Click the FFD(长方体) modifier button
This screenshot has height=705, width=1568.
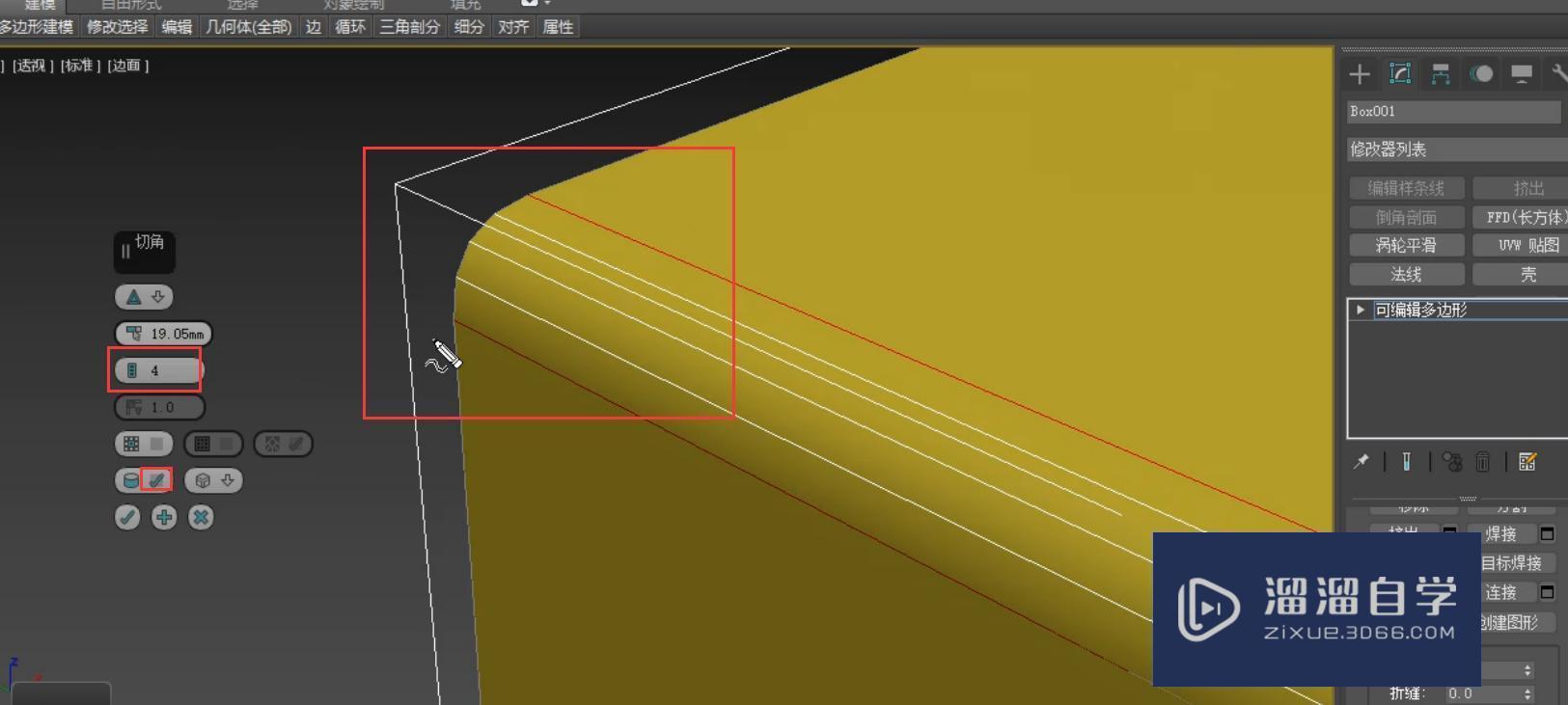[x=1521, y=217]
